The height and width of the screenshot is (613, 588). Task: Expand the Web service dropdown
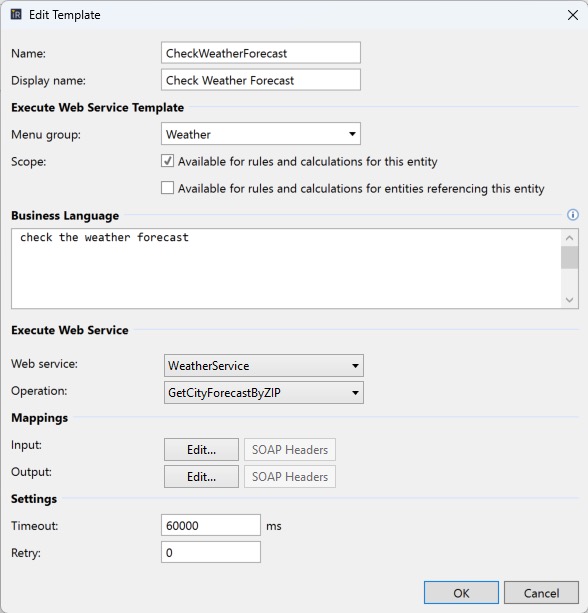point(264,366)
